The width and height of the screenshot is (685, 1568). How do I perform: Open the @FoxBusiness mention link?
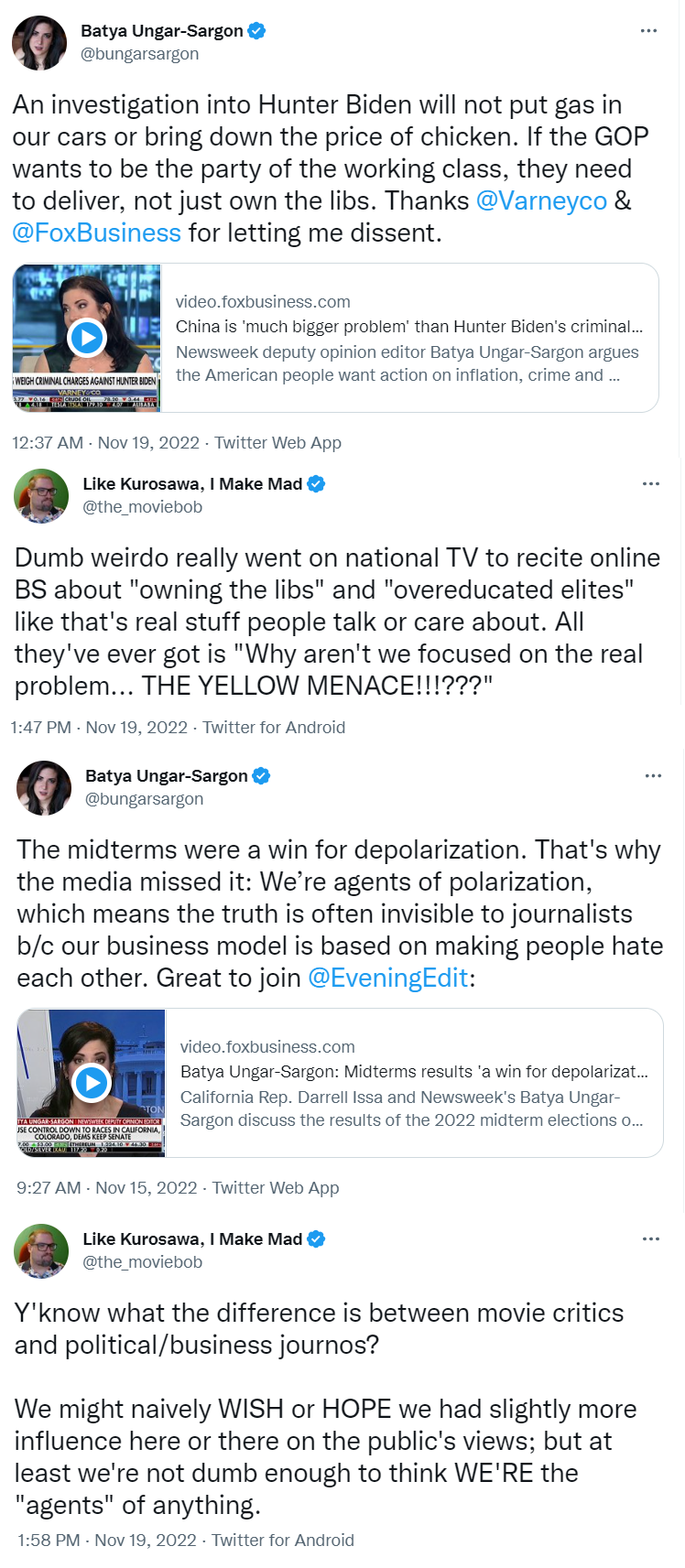click(x=97, y=232)
